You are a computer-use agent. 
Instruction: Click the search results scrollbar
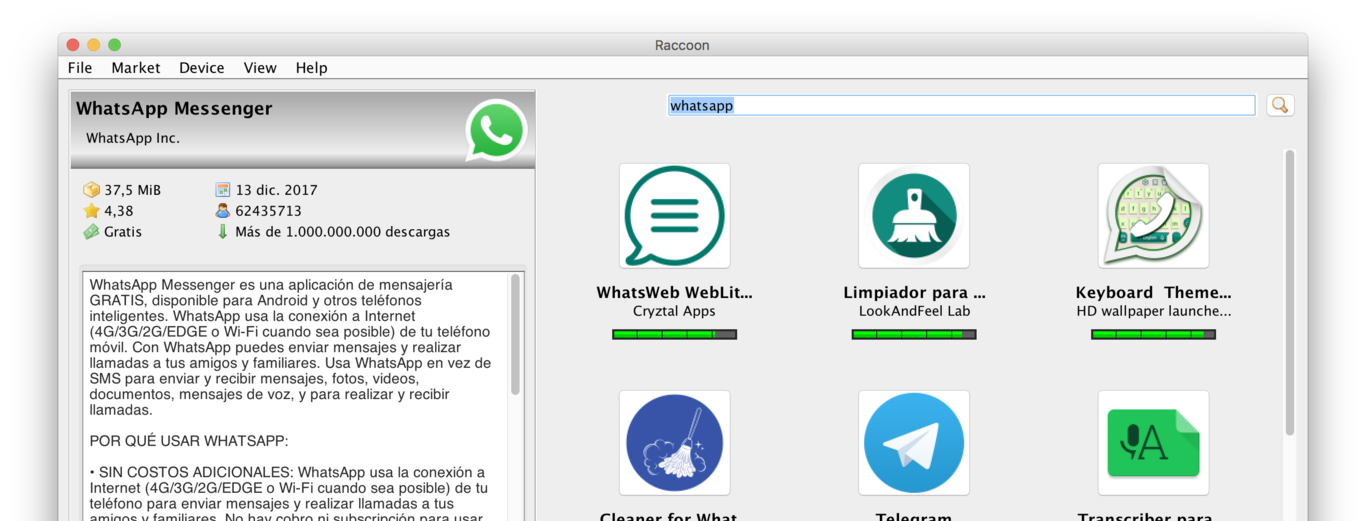point(1289,292)
